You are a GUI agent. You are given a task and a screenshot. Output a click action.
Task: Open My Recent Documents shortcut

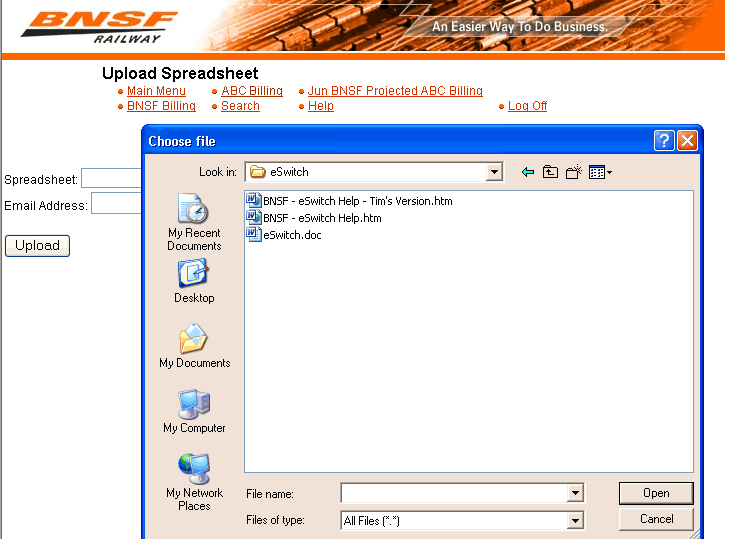tap(194, 222)
